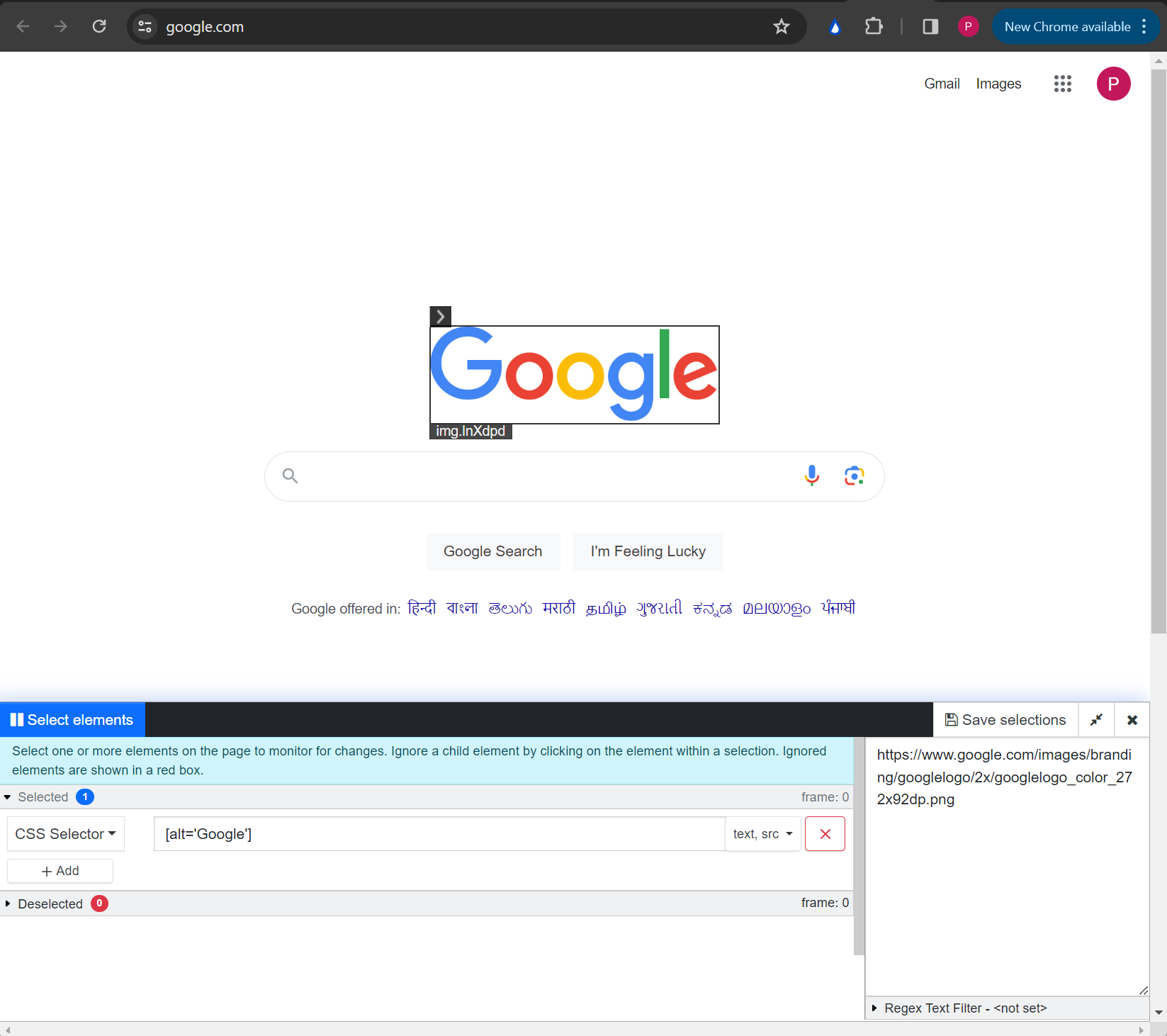This screenshot has width=1167, height=1036.
Task: Click the CSS selector input field
Action: click(439, 834)
